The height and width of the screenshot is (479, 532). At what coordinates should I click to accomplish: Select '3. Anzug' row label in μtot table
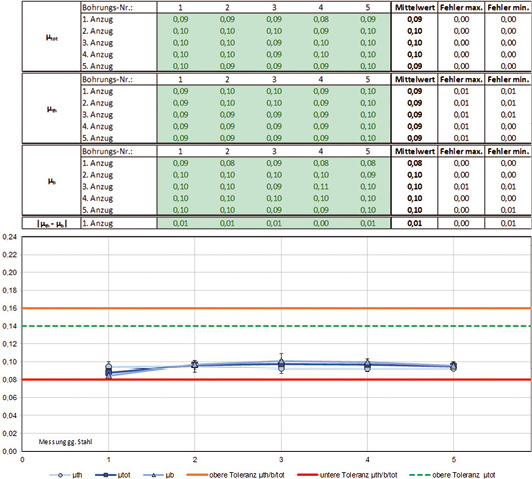click(98, 43)
